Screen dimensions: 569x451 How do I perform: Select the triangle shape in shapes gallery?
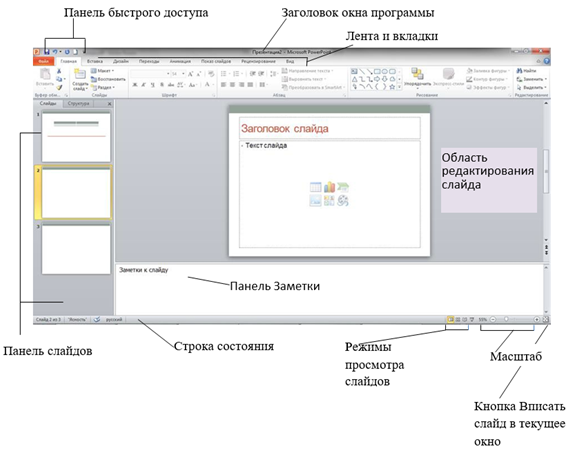point(355,79)
